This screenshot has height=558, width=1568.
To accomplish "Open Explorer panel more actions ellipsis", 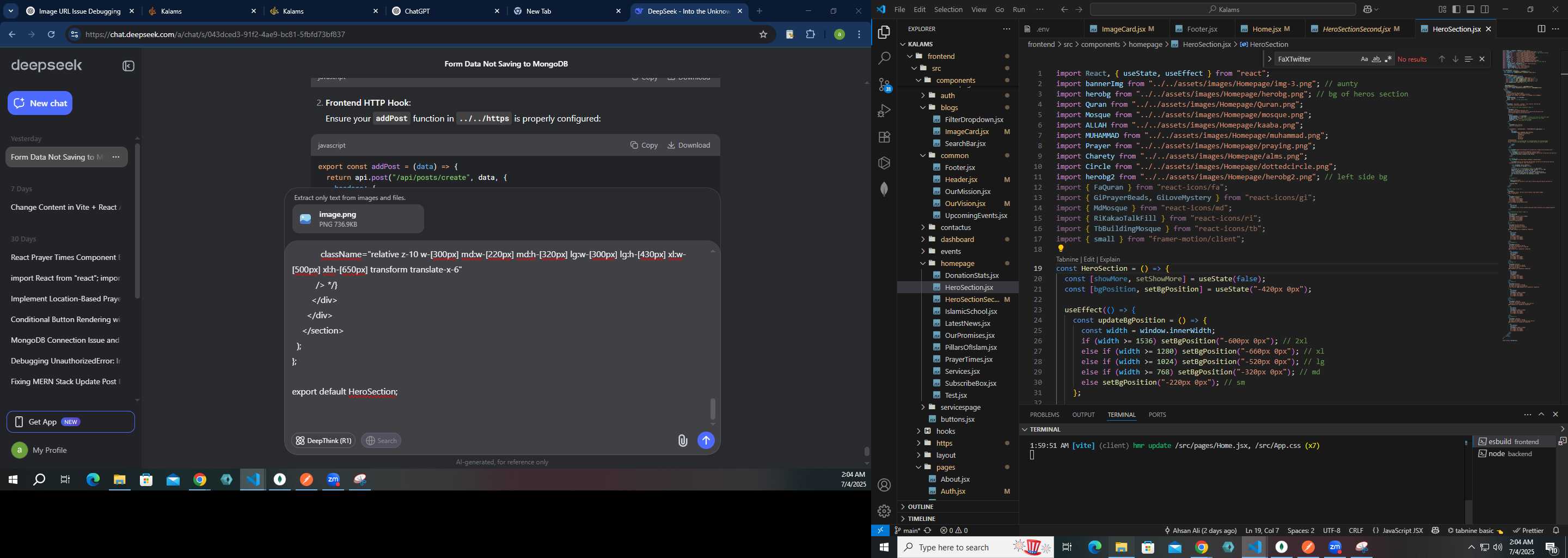I will pyautogui.click(x=1006, y=29).
